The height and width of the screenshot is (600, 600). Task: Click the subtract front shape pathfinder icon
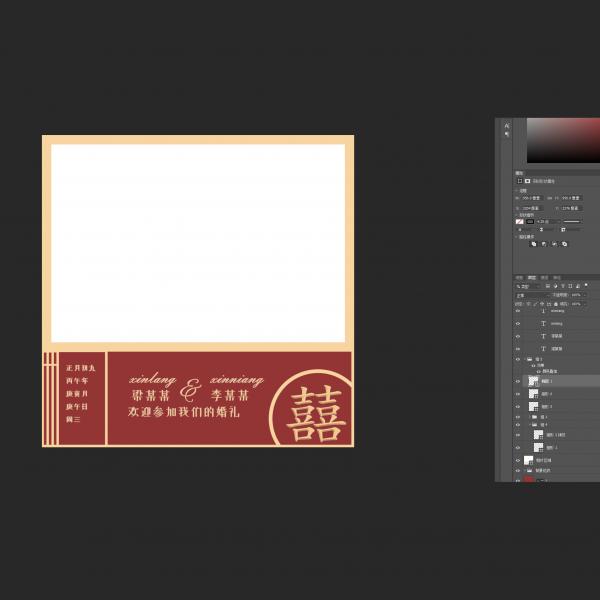point(544,243)
